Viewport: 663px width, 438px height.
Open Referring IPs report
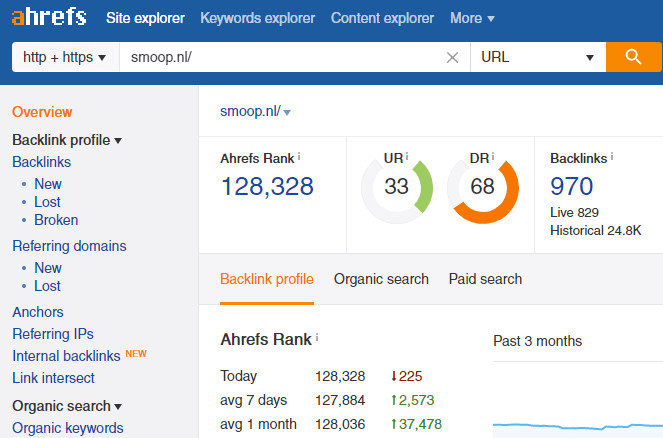[53, 334]
